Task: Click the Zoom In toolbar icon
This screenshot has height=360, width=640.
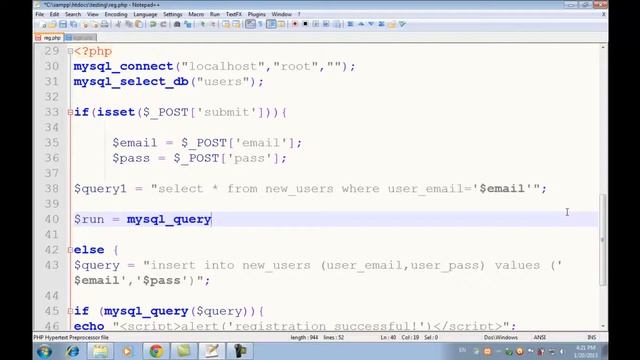Action: (202, 24)
